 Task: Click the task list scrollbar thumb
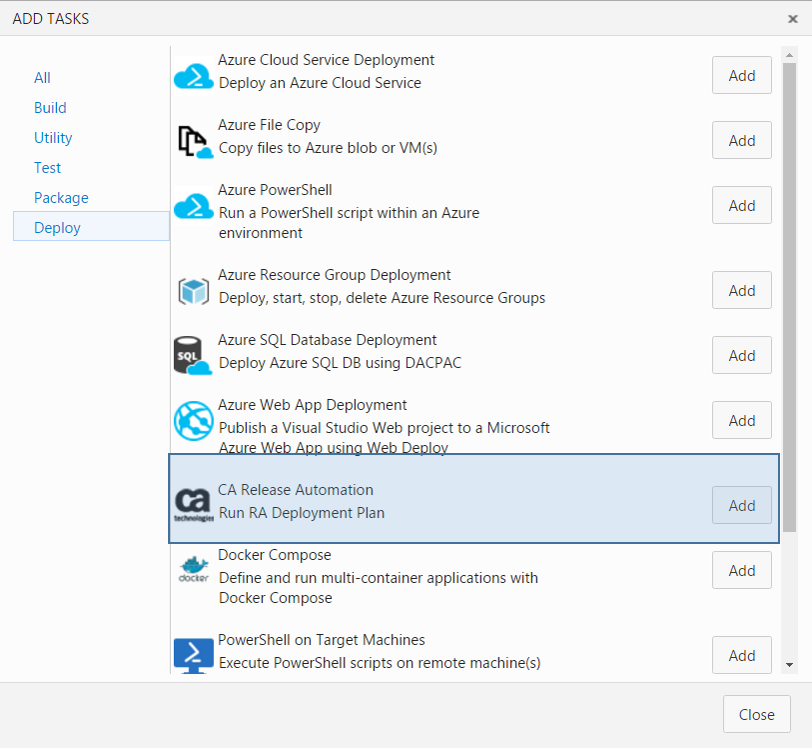[x=789, y=297]
